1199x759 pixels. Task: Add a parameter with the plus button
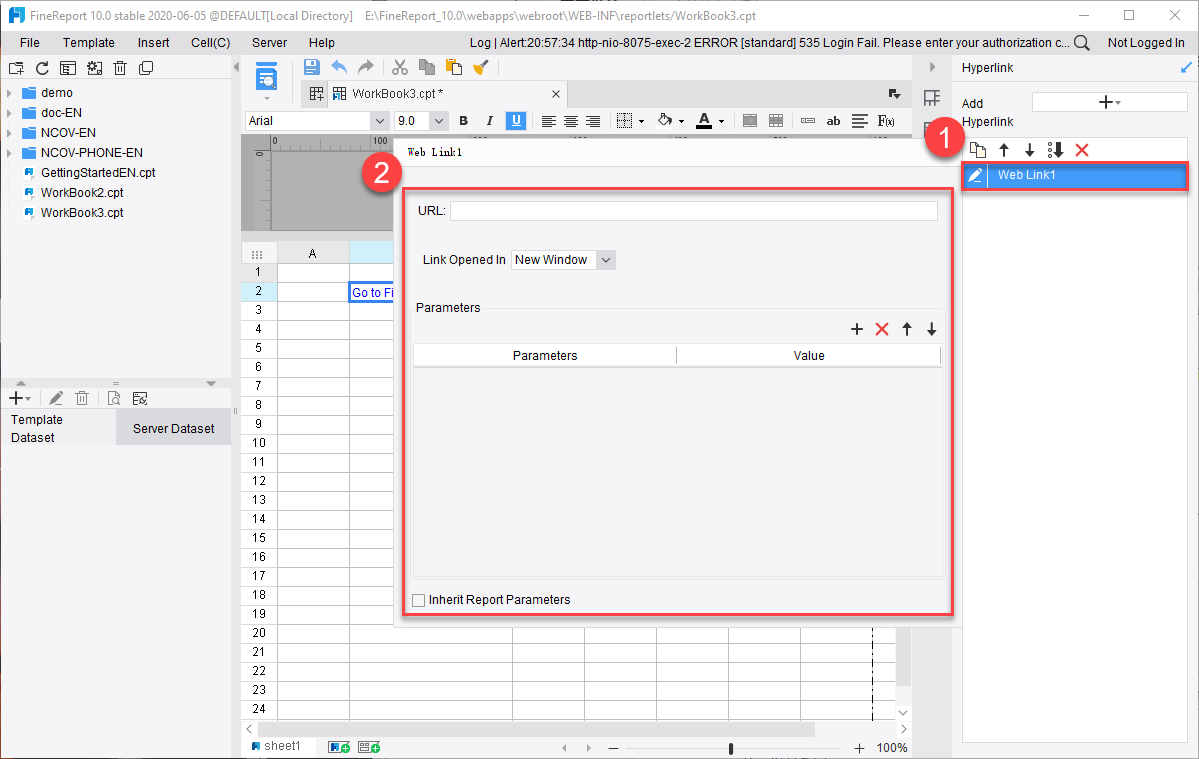click(856, 328)
